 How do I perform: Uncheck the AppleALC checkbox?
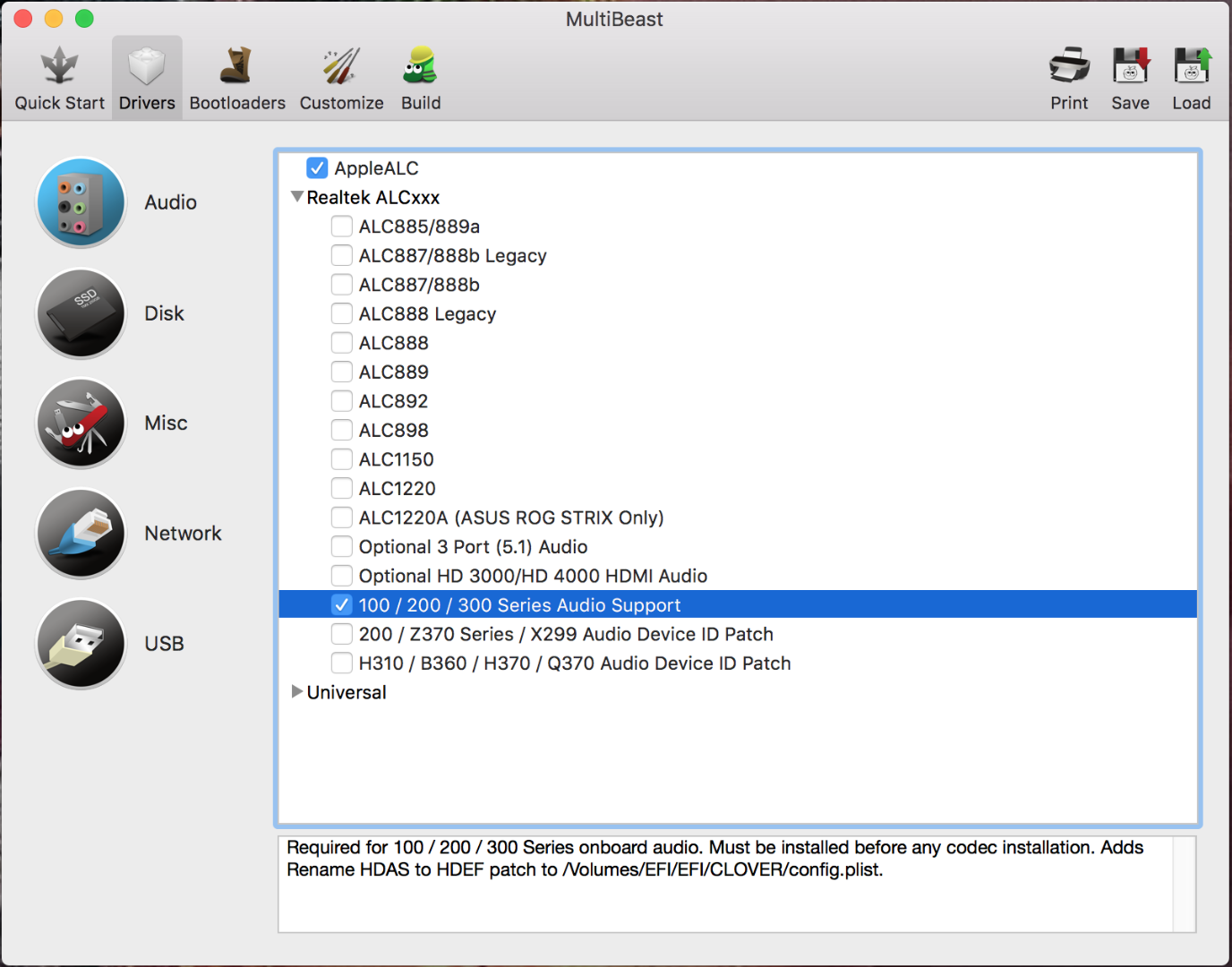point(317,168)
